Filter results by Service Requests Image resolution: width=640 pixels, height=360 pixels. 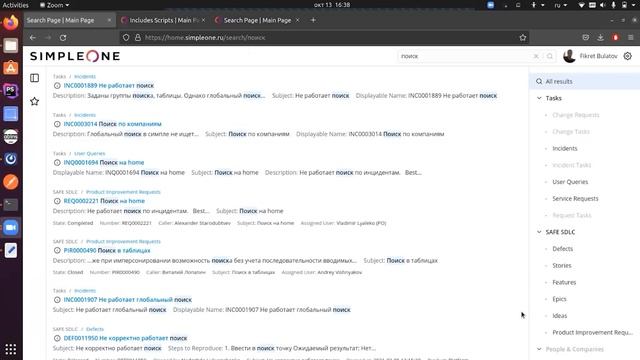click(575, 198)
